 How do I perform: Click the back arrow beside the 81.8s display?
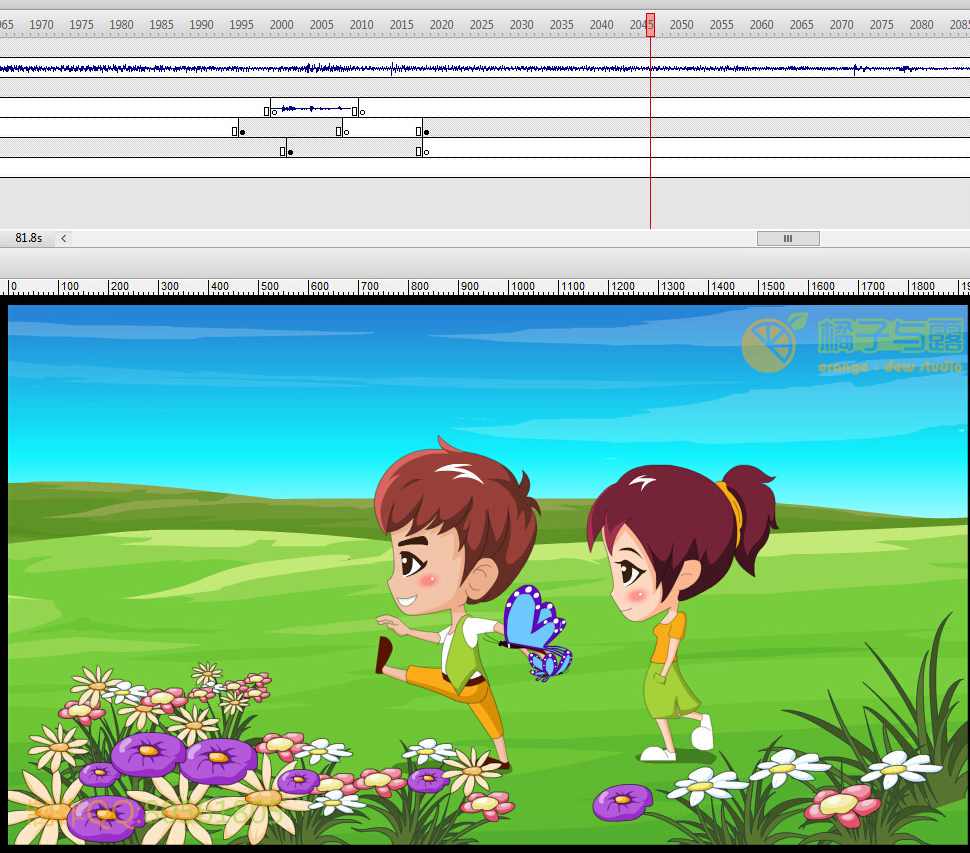(63, 238)
